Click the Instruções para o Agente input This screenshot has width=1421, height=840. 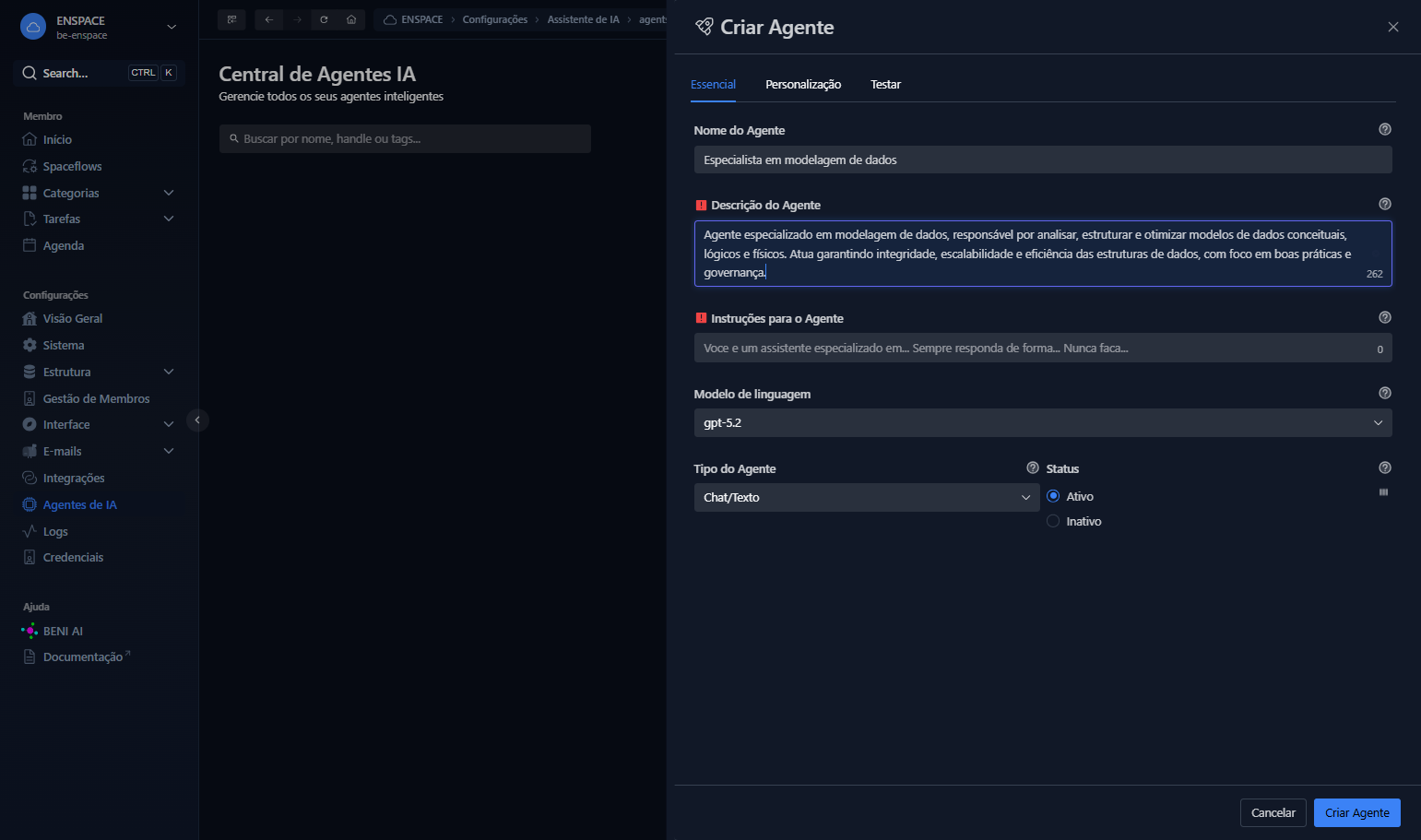(x=1043, y=349)
